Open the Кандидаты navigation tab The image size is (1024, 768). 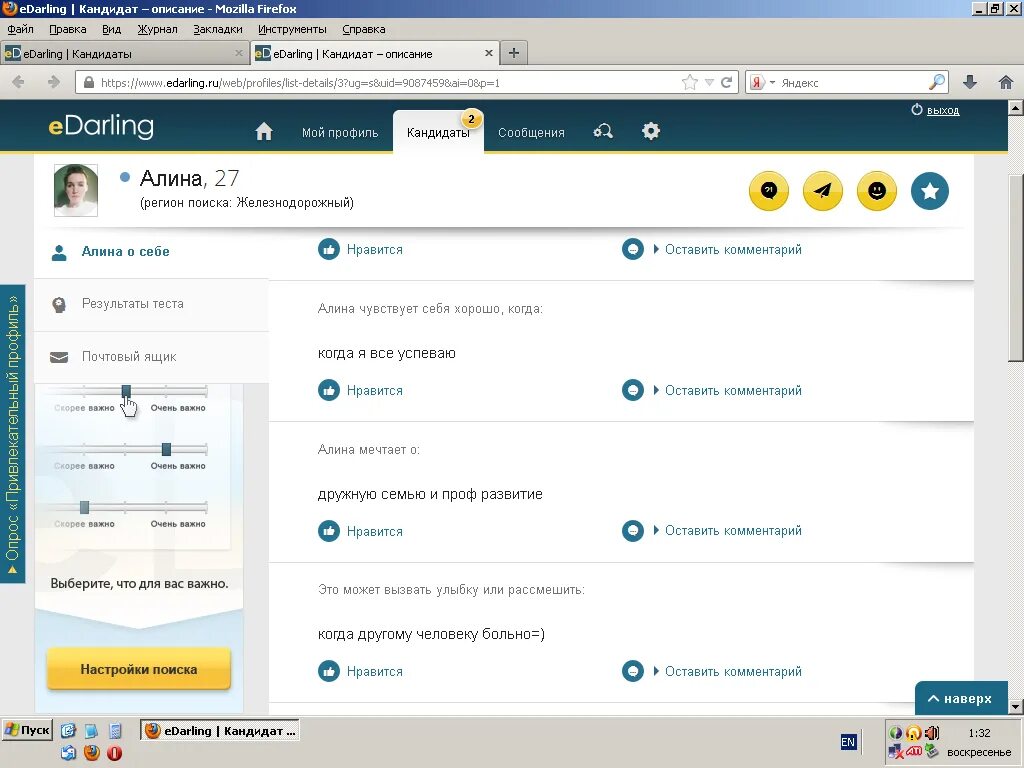click(438, 133)
